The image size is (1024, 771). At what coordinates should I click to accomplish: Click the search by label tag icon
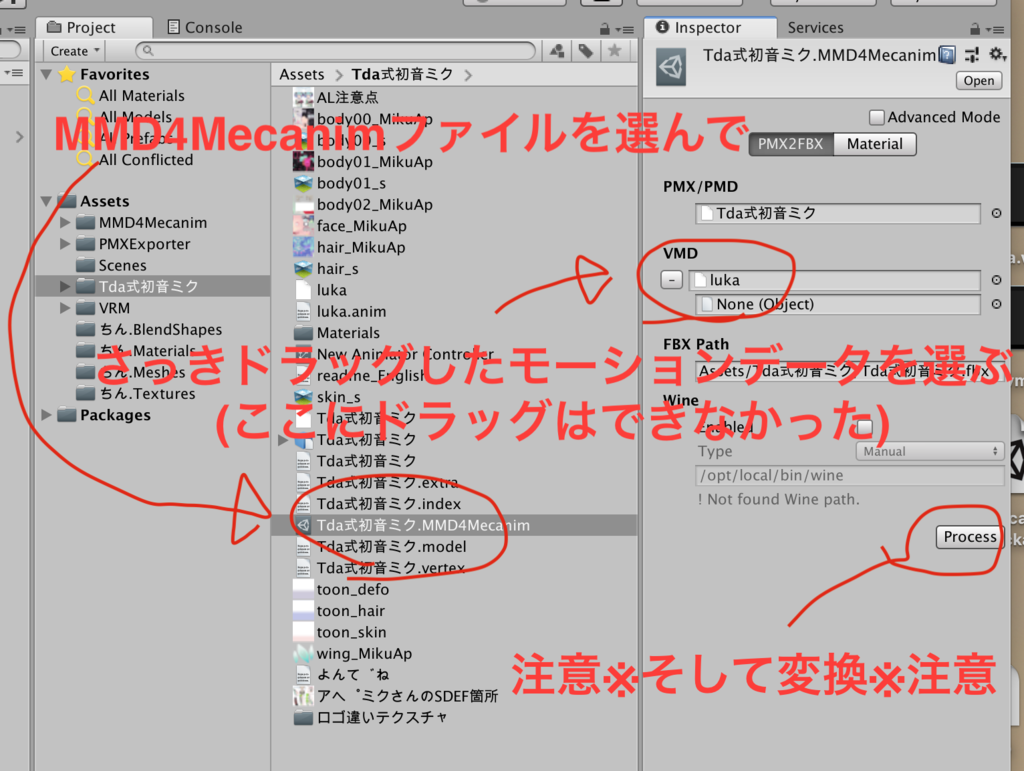[586, 50]
